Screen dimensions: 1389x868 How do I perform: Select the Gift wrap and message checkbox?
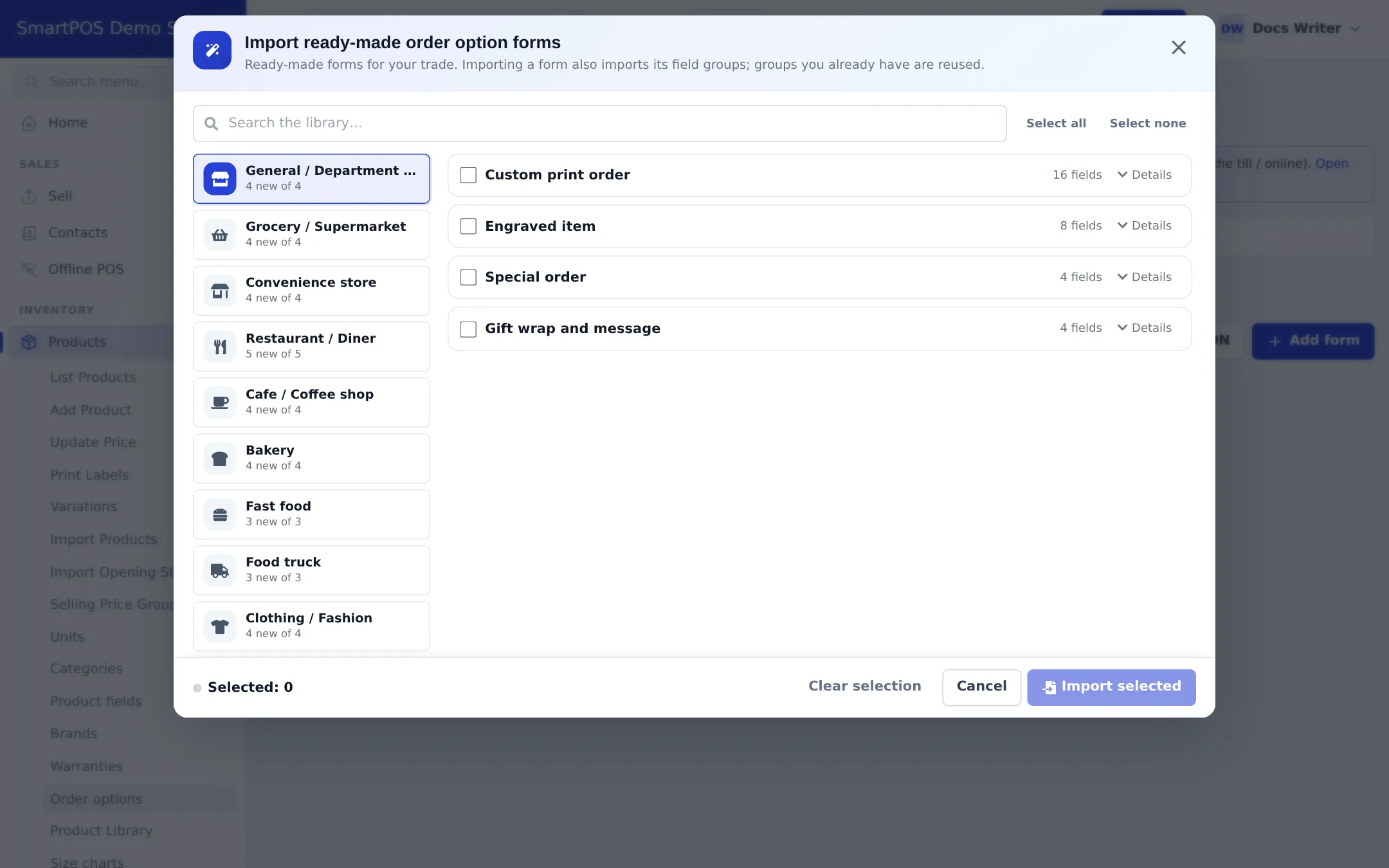[x=468, y=329]
